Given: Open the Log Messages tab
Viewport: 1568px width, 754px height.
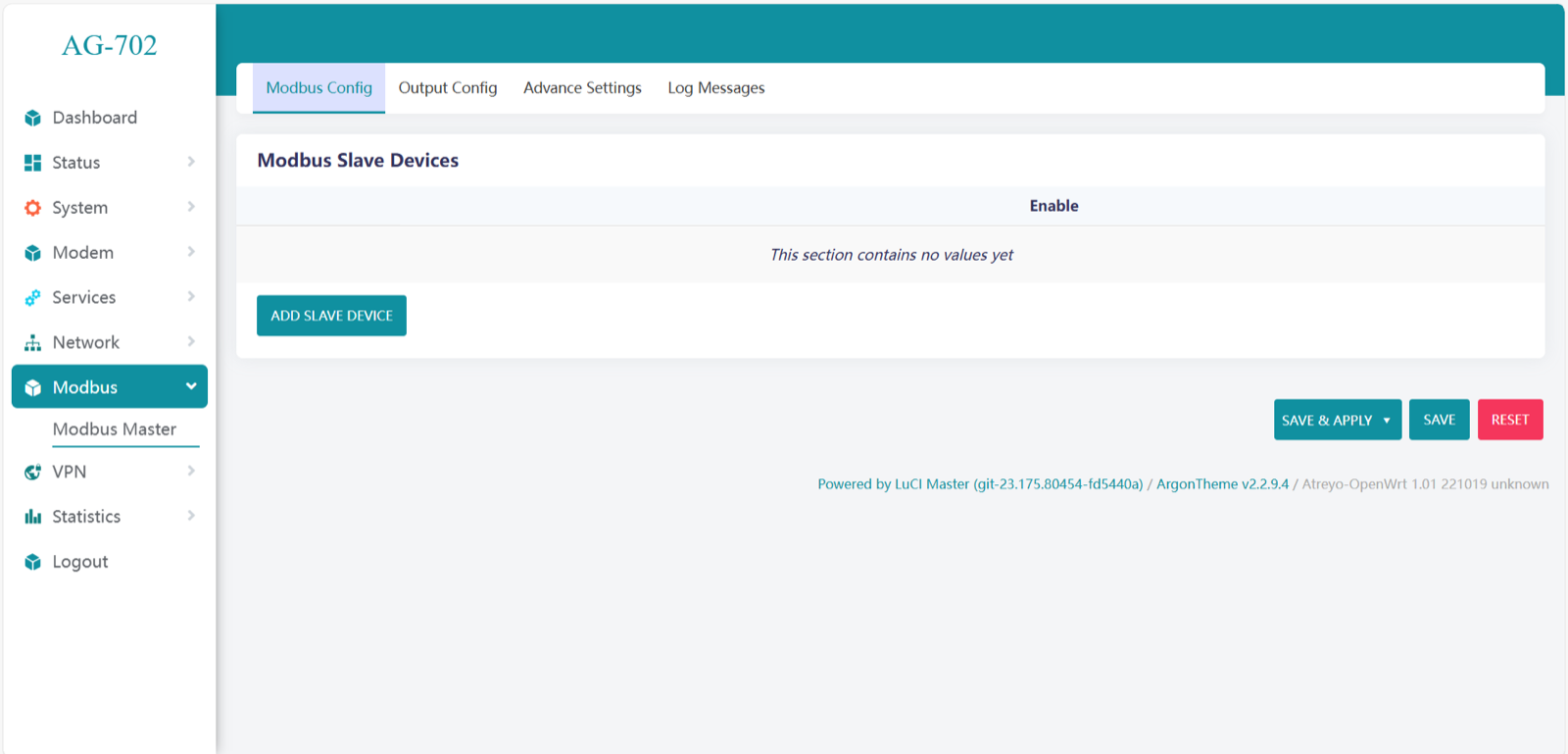Looking at the screenshot, I should 716,88.
